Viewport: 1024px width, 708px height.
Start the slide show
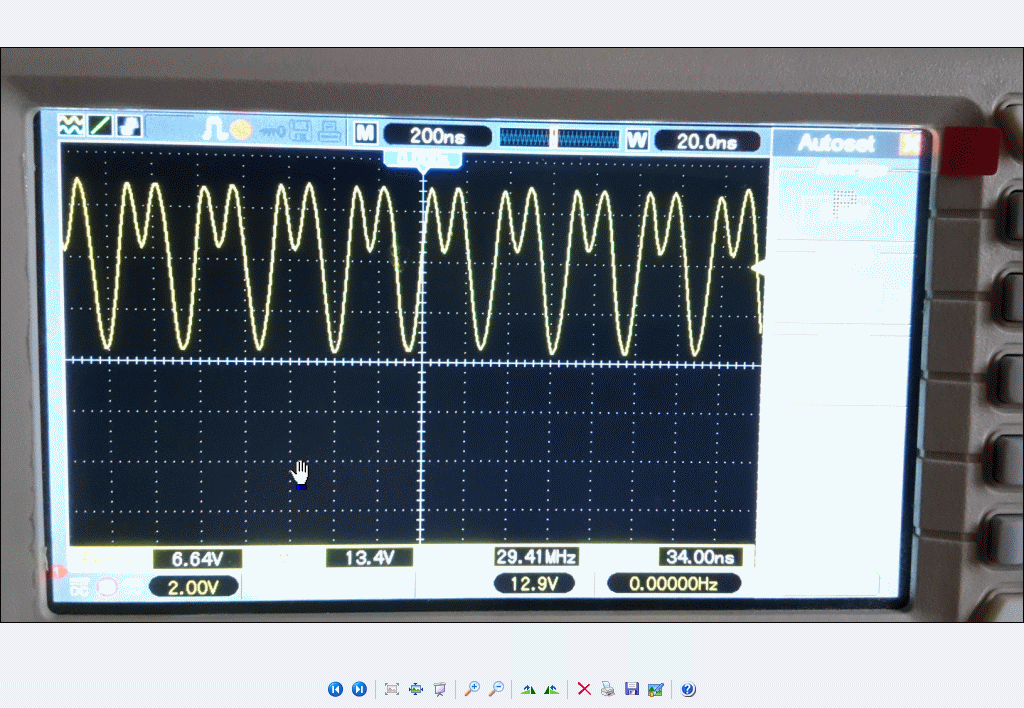439,689
